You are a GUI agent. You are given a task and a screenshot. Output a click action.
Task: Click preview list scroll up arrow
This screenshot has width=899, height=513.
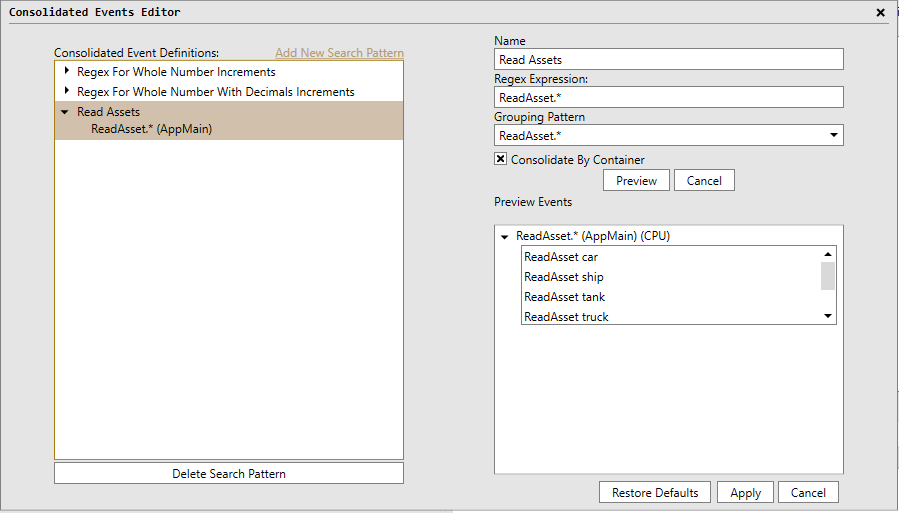828,254
